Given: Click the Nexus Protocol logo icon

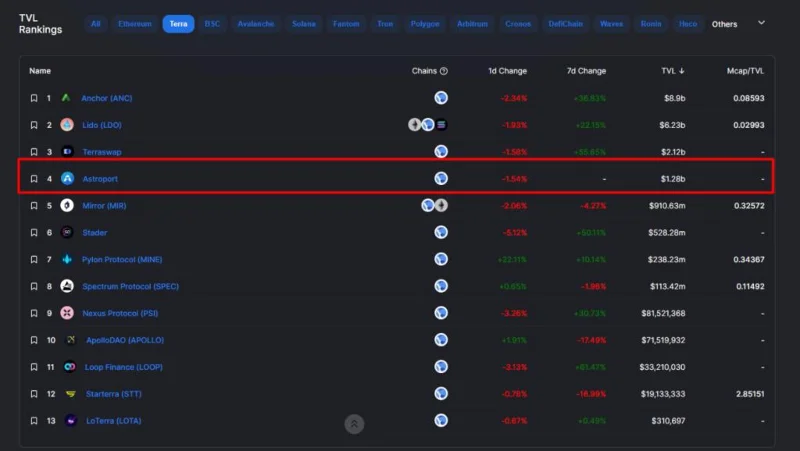Looking at the screenshot, I should [67, 313].
